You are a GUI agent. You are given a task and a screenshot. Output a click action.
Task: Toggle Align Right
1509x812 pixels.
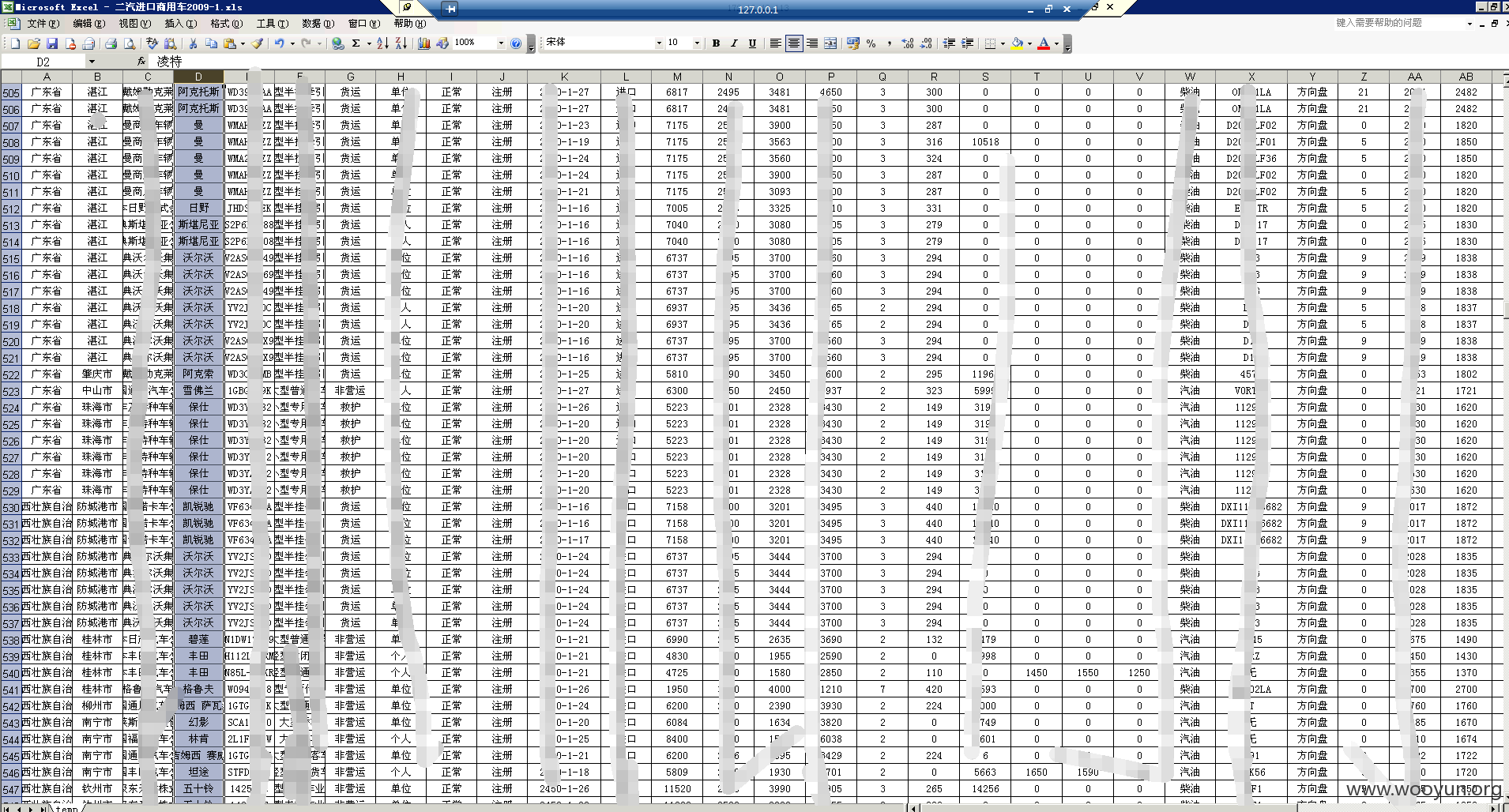[812, 43]
